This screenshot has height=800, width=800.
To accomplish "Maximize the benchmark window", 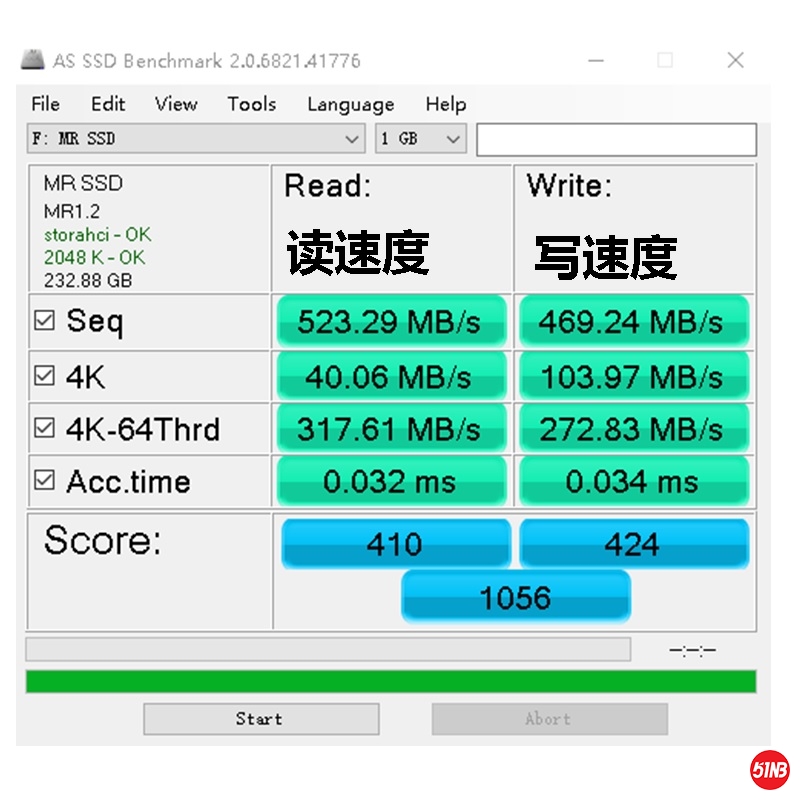I will pos(665,61).
